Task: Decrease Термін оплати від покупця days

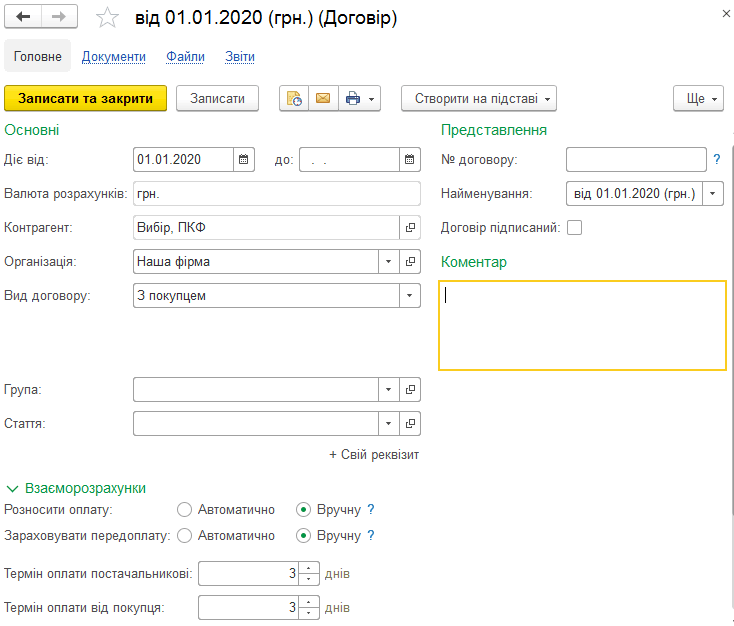Action: click(x=309, y=613)
